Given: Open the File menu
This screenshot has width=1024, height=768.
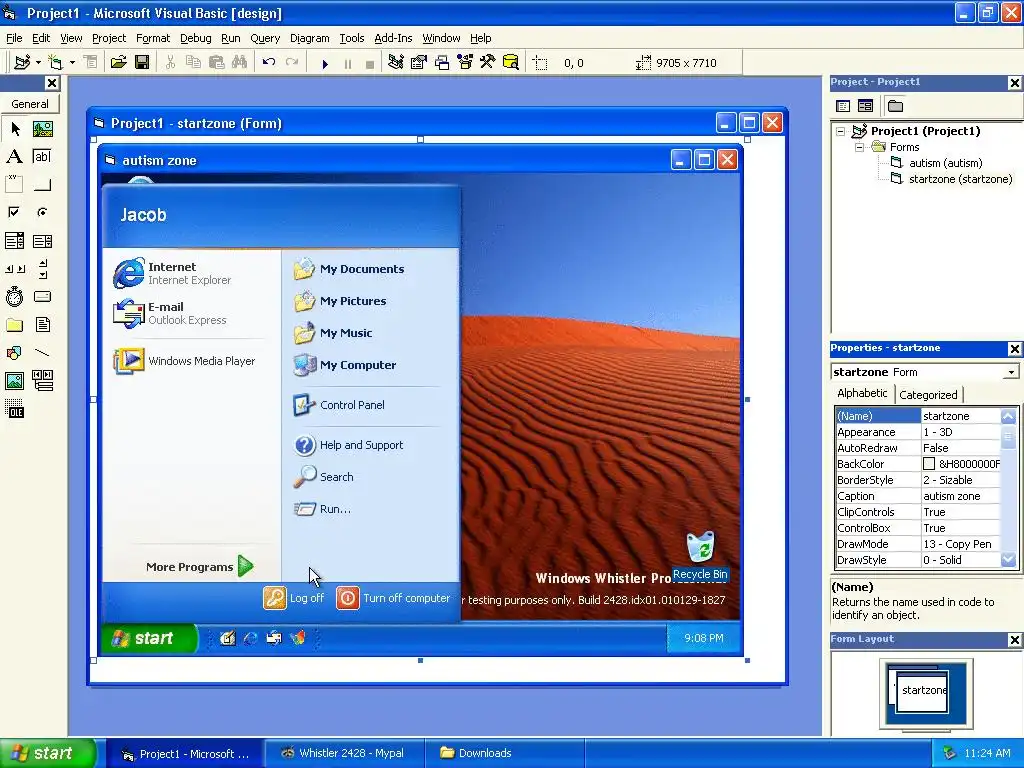Looking at the screenshot, I should (x=14, y=38).
